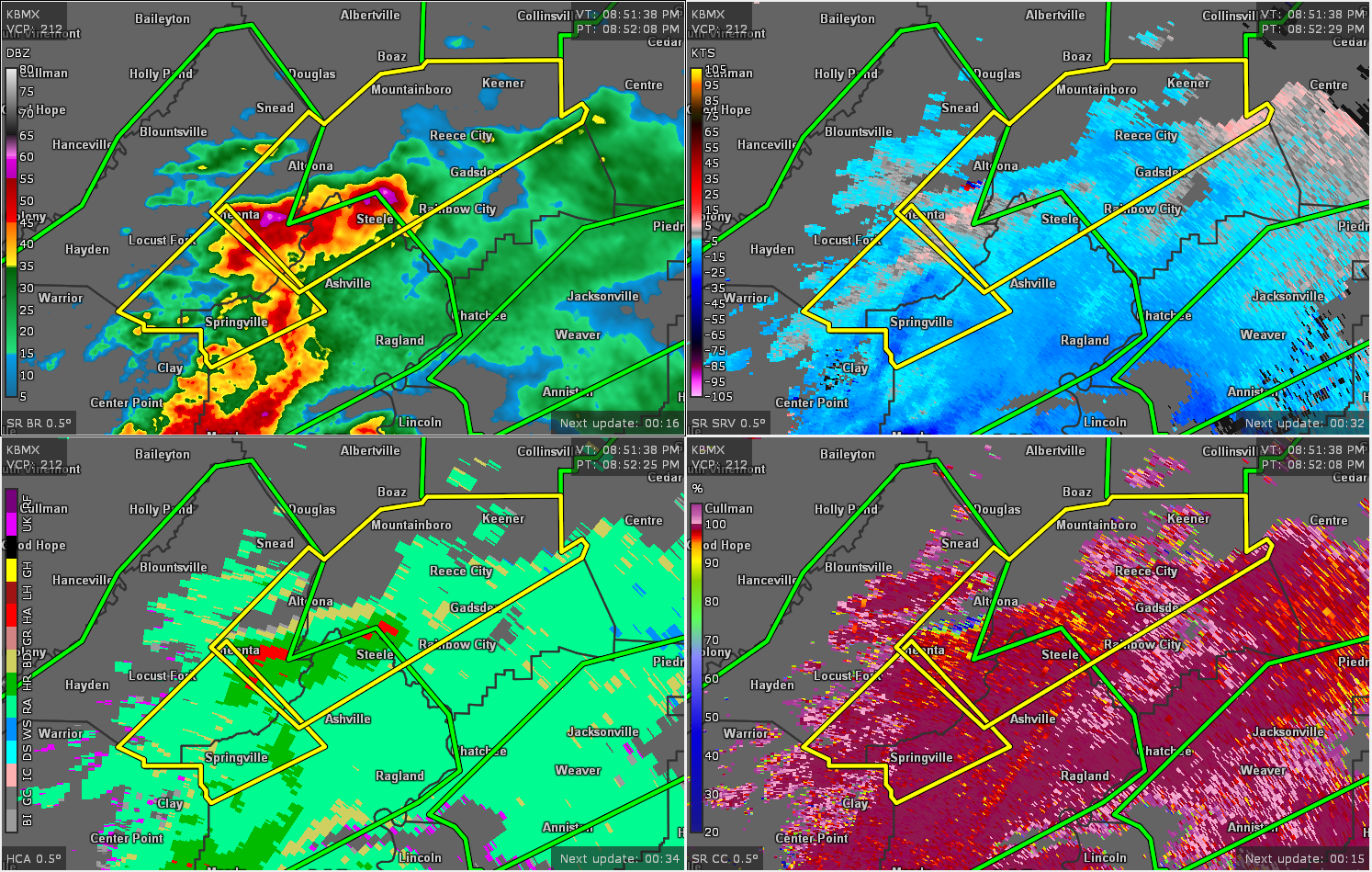The image size is (1372, 872).
Task: Click the red velocity couplet near Altoona in SRV
Action: (x=970, y=185)
